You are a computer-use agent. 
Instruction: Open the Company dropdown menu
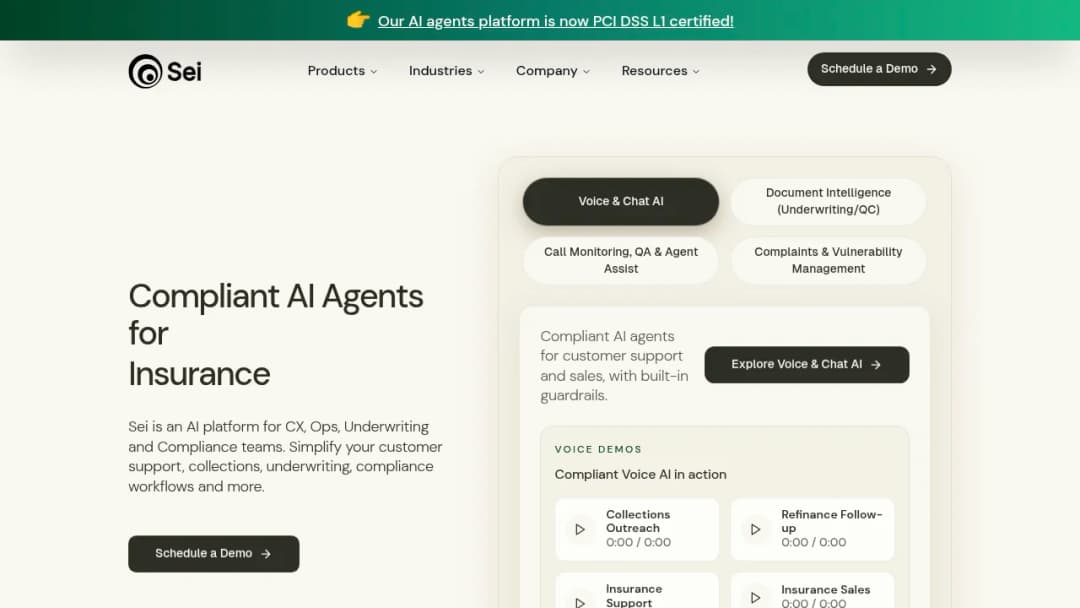pos(553,71)
